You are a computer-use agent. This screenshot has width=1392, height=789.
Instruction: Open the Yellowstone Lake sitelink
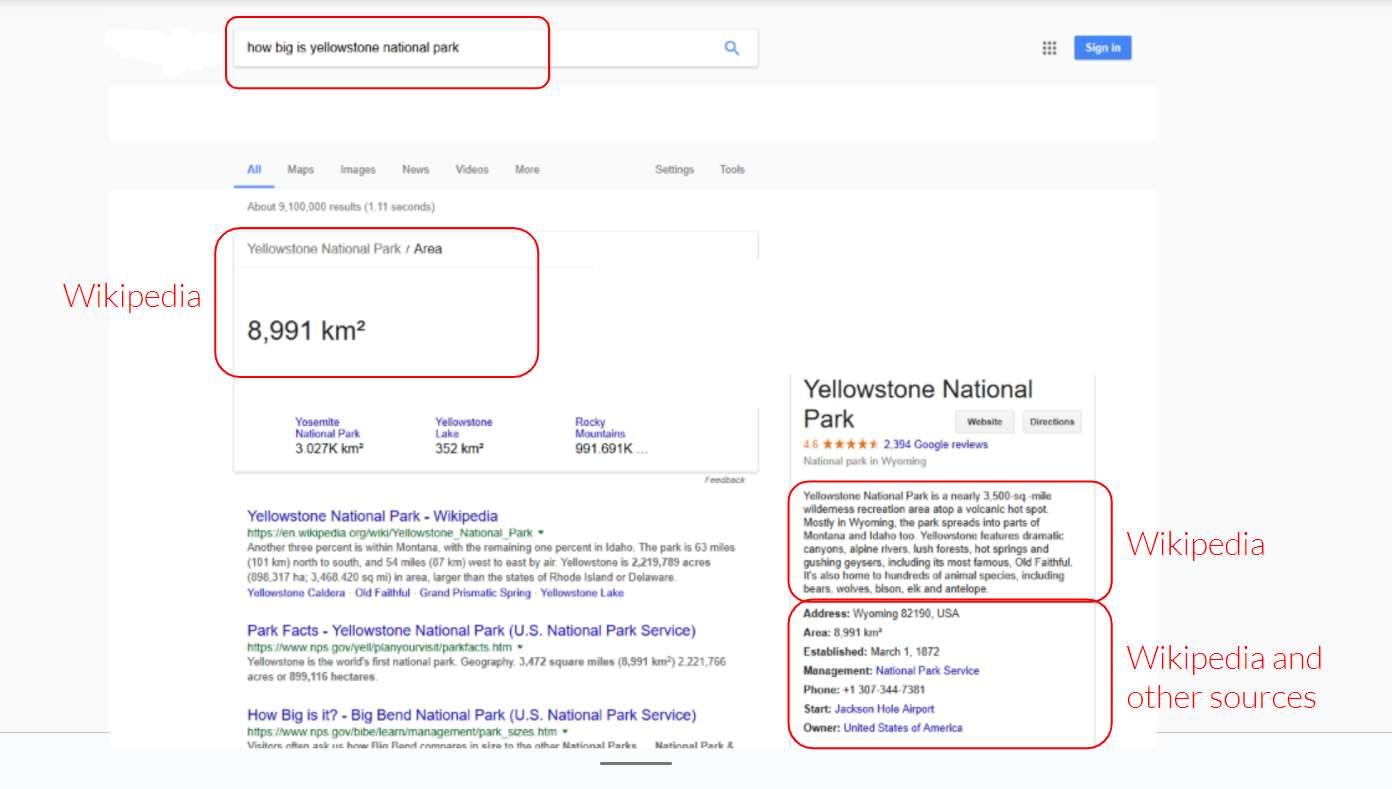coord(582,593)
